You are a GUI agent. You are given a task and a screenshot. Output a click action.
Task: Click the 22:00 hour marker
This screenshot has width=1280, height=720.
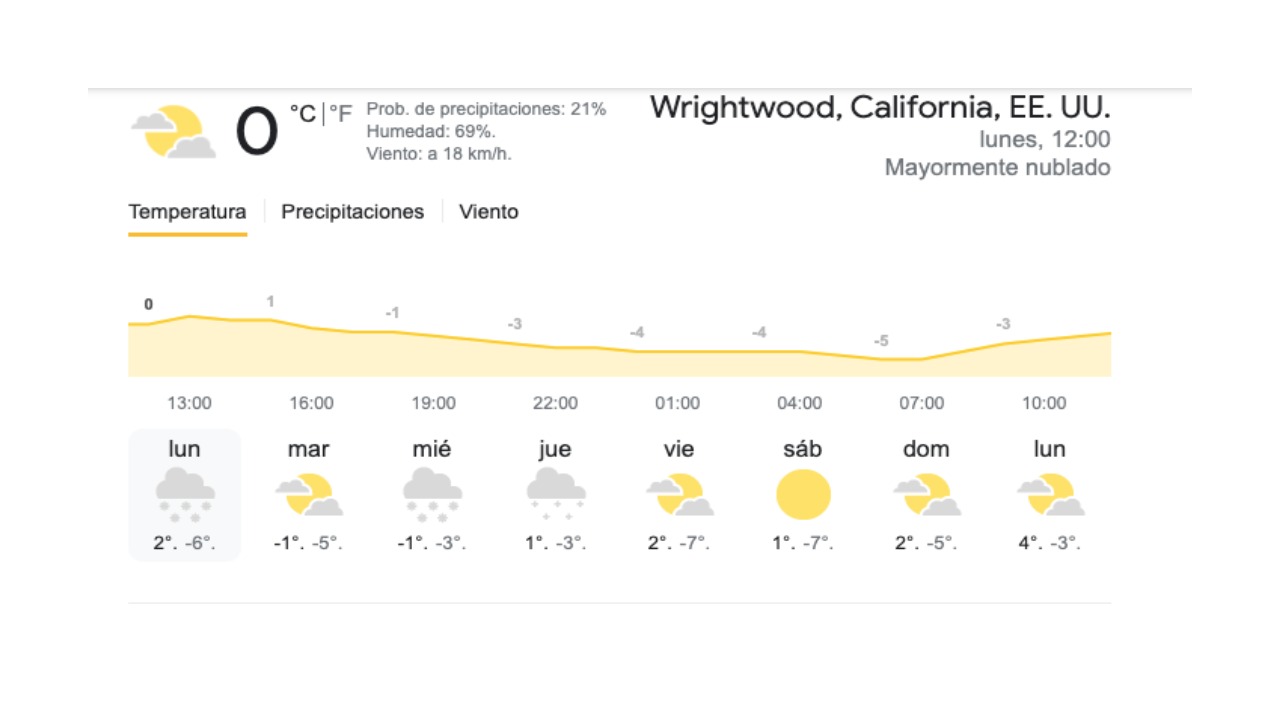tap(555, 403)
